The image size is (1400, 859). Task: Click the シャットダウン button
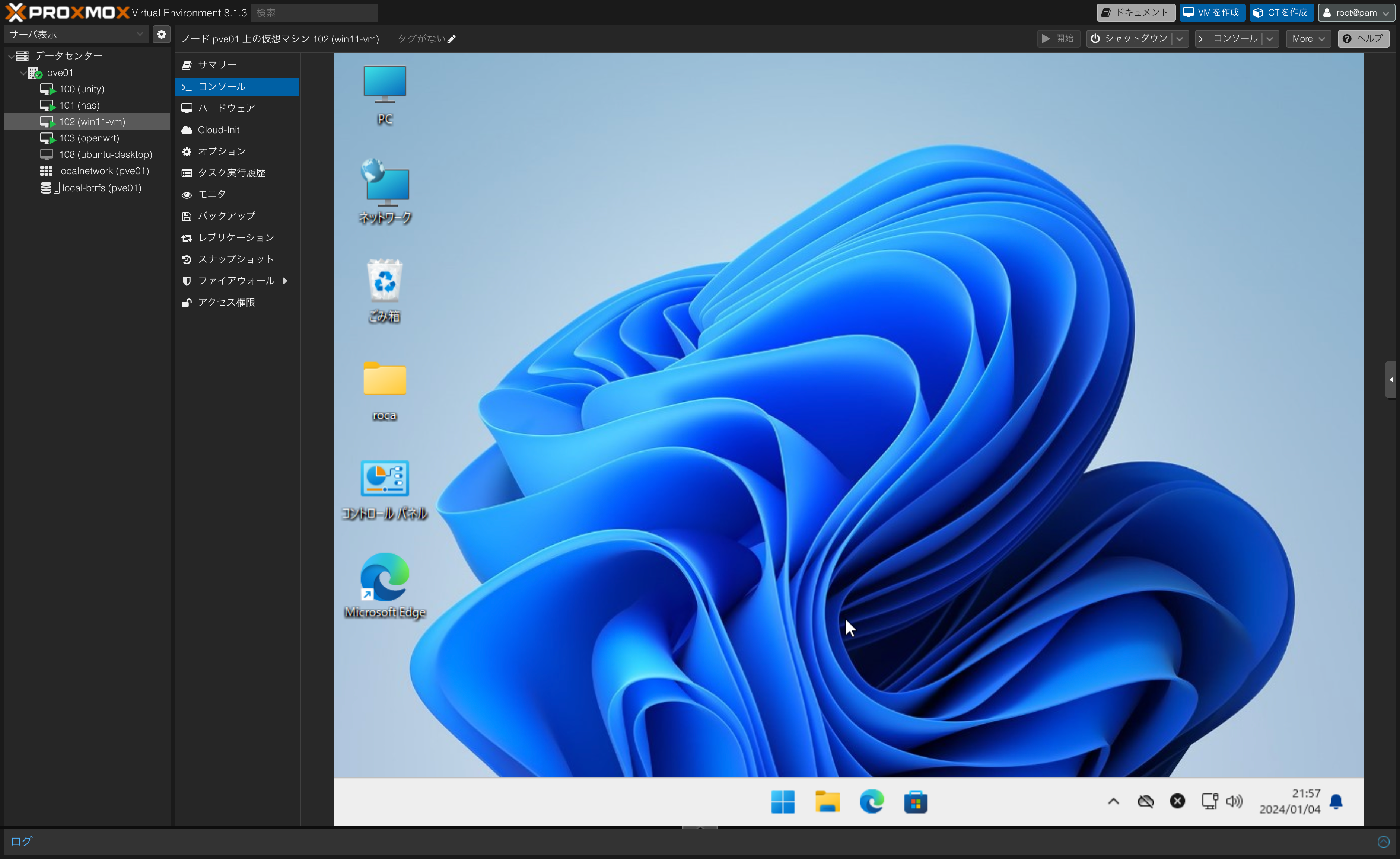(x=1129, y=39)
